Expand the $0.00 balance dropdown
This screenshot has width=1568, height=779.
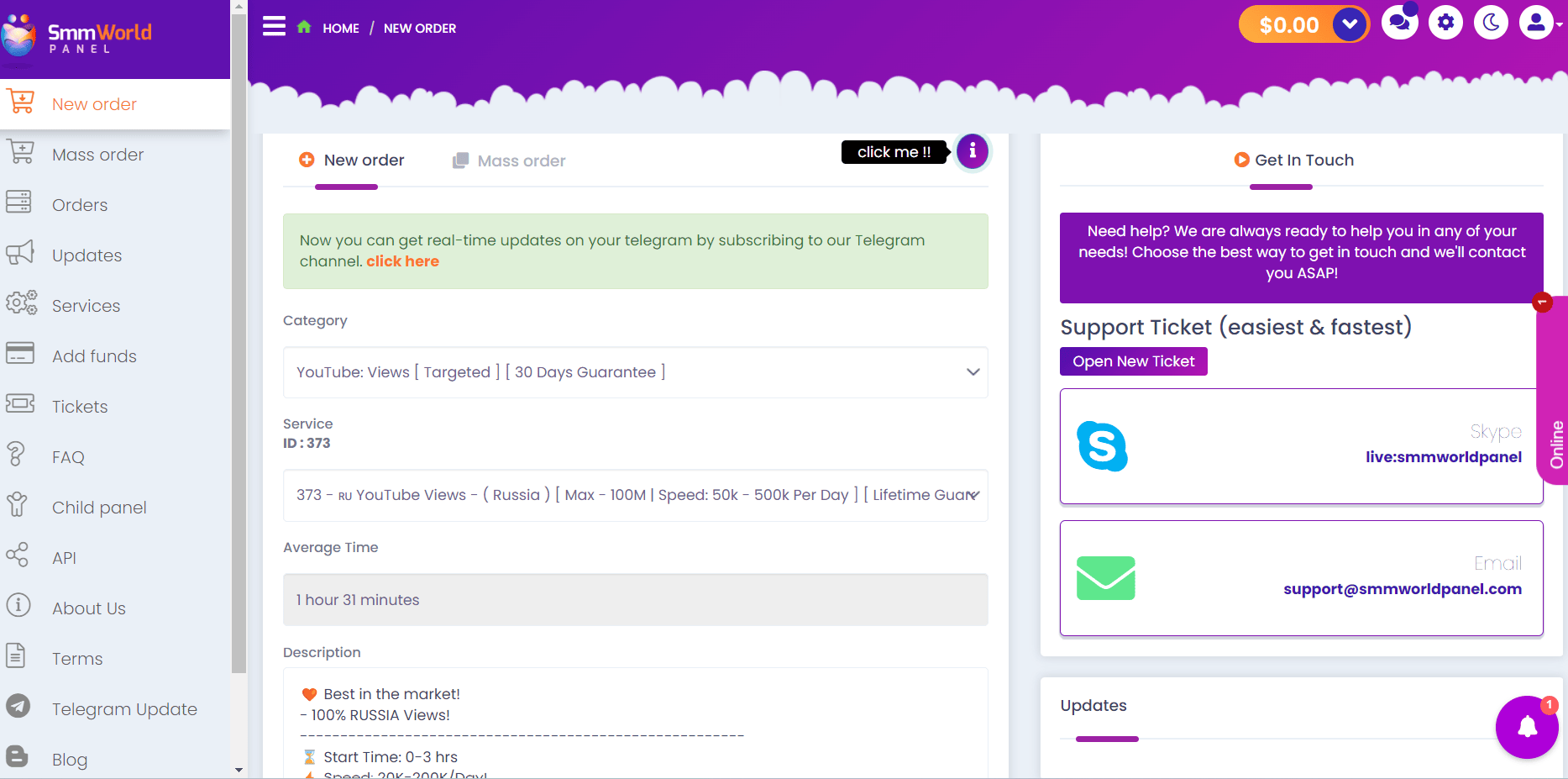click(1349, 24)
